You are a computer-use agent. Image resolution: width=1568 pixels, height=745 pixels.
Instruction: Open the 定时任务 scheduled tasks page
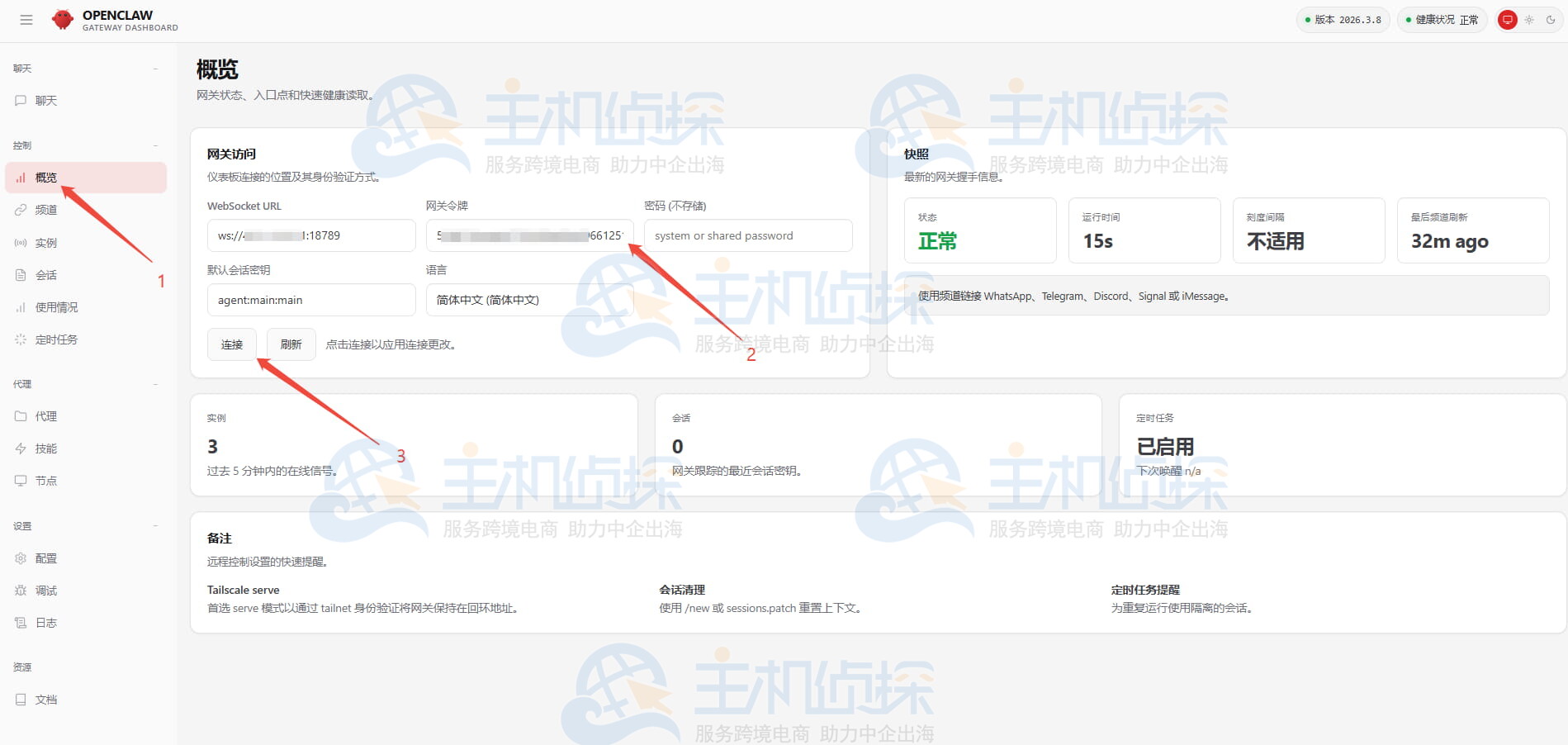(55, 339)
